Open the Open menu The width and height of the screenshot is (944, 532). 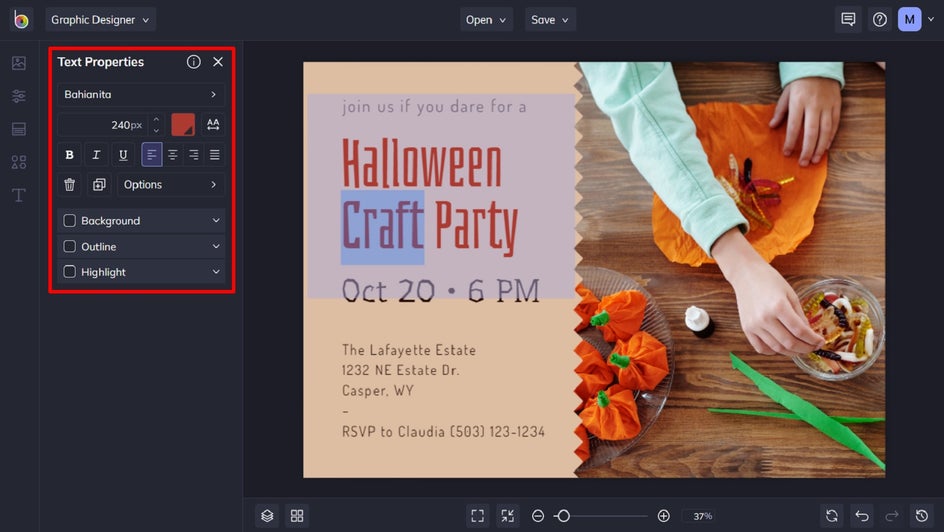[x=486, y=20]
